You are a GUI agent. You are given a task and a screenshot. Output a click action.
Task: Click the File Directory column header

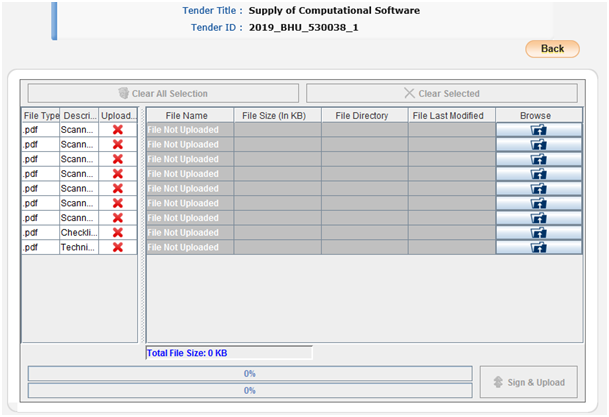[x=363, y=116]
